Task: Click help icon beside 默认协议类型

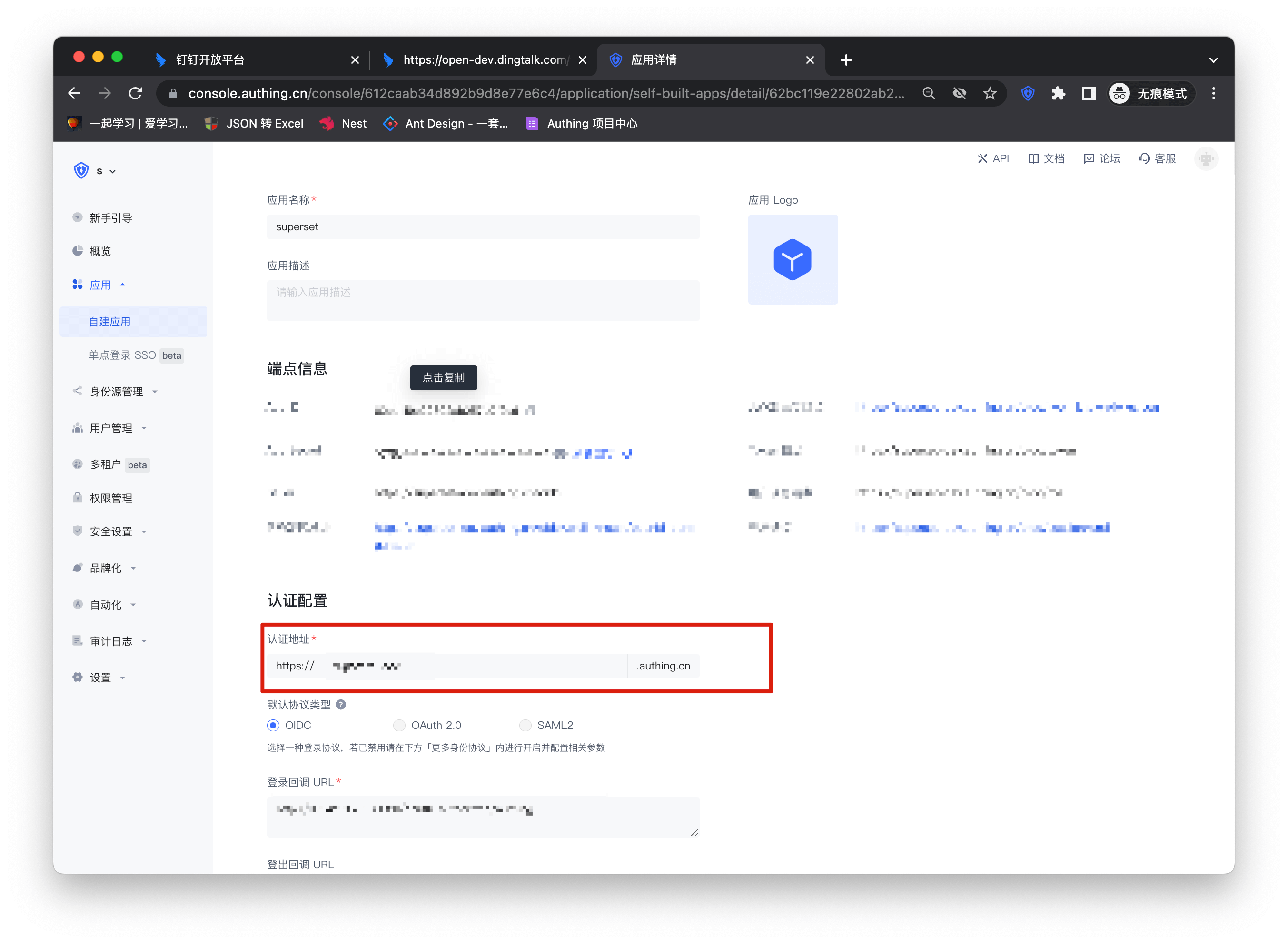Action: click(341, 705)
